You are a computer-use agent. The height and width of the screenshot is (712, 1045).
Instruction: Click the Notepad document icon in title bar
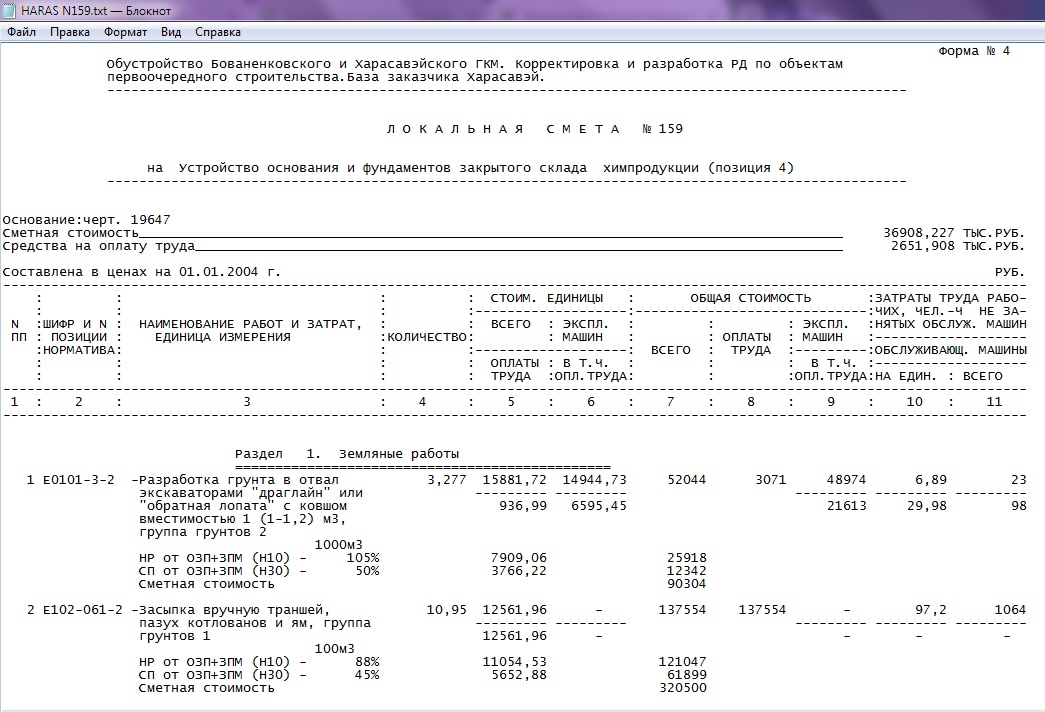point(10,11)
